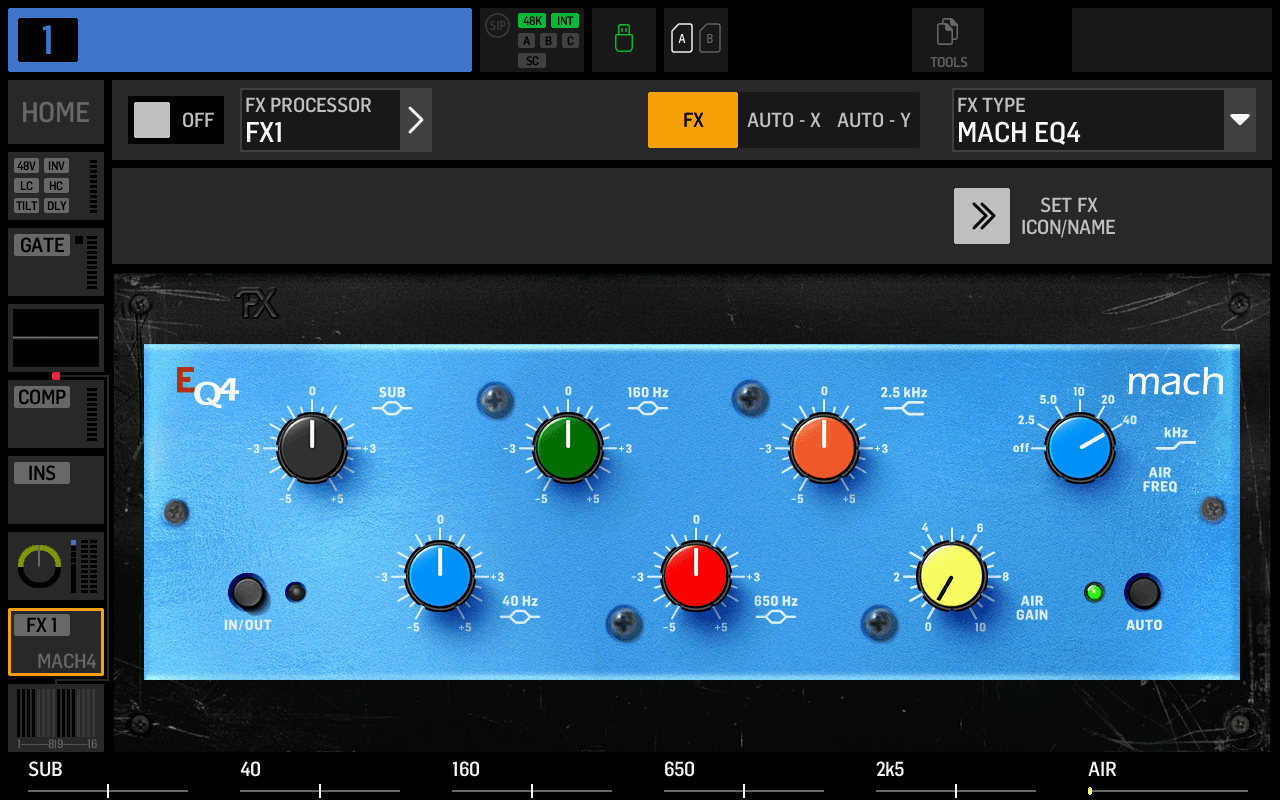Click the SIP indicator icon
The width and height of the screenshot is (1280, 800).
point(497,25)
